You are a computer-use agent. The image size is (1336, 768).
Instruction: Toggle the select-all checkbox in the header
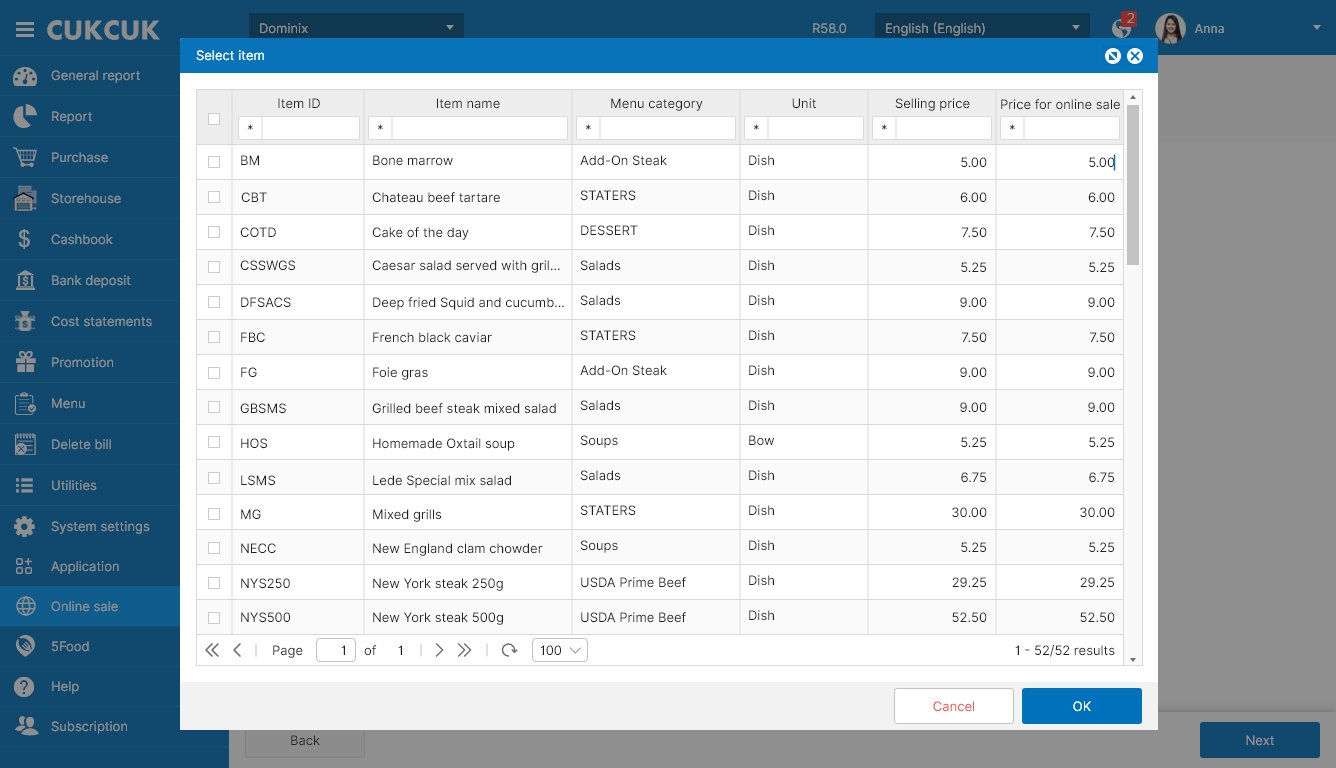[x=214, y=119]
